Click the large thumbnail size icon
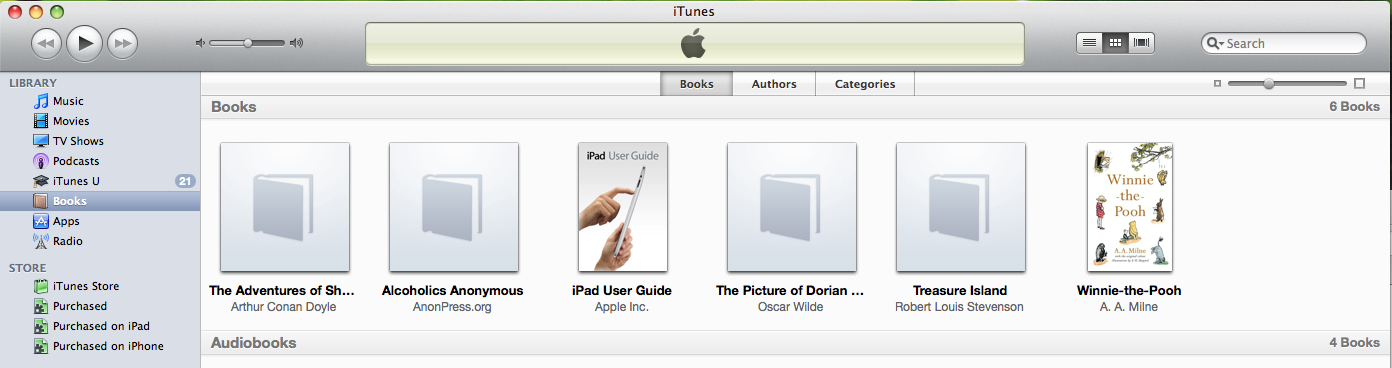The width and height of the screenshot is (1392, 368). pyautogui.click(x=1359, y=84)
